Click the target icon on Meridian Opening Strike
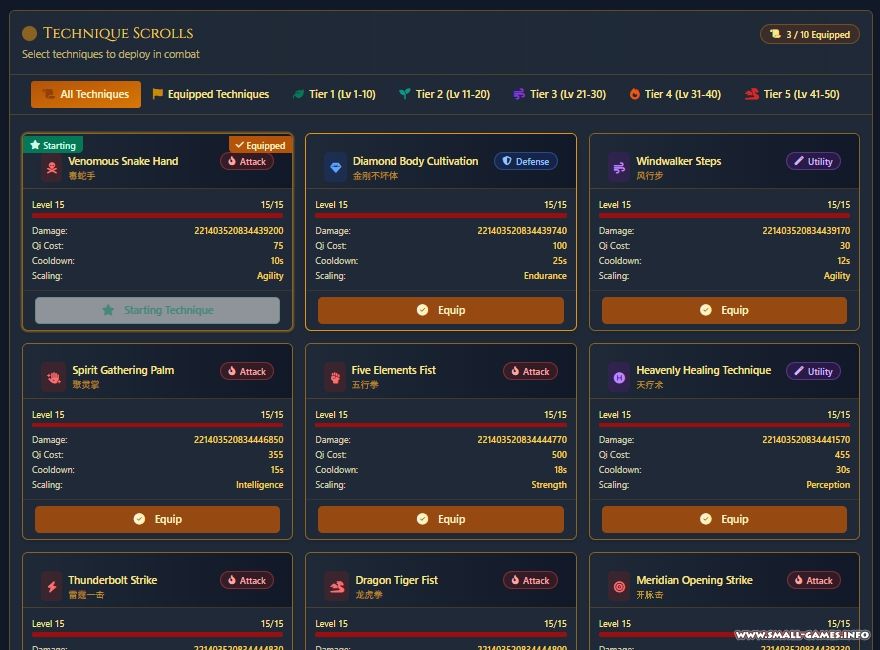The height and width of the screenshot is (650, 880). click(619, 587)
